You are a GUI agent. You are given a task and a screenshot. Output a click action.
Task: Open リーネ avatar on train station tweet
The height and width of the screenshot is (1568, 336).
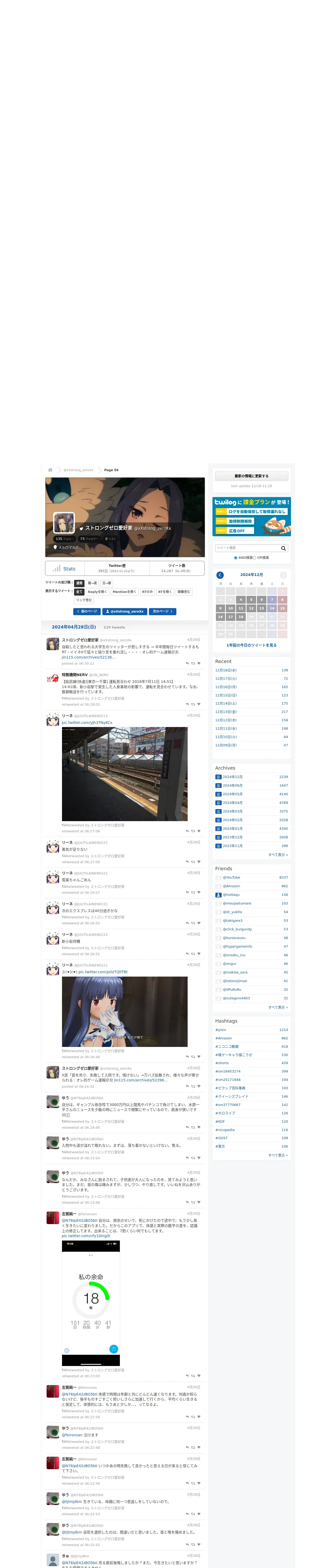click(x=53, y=720)
